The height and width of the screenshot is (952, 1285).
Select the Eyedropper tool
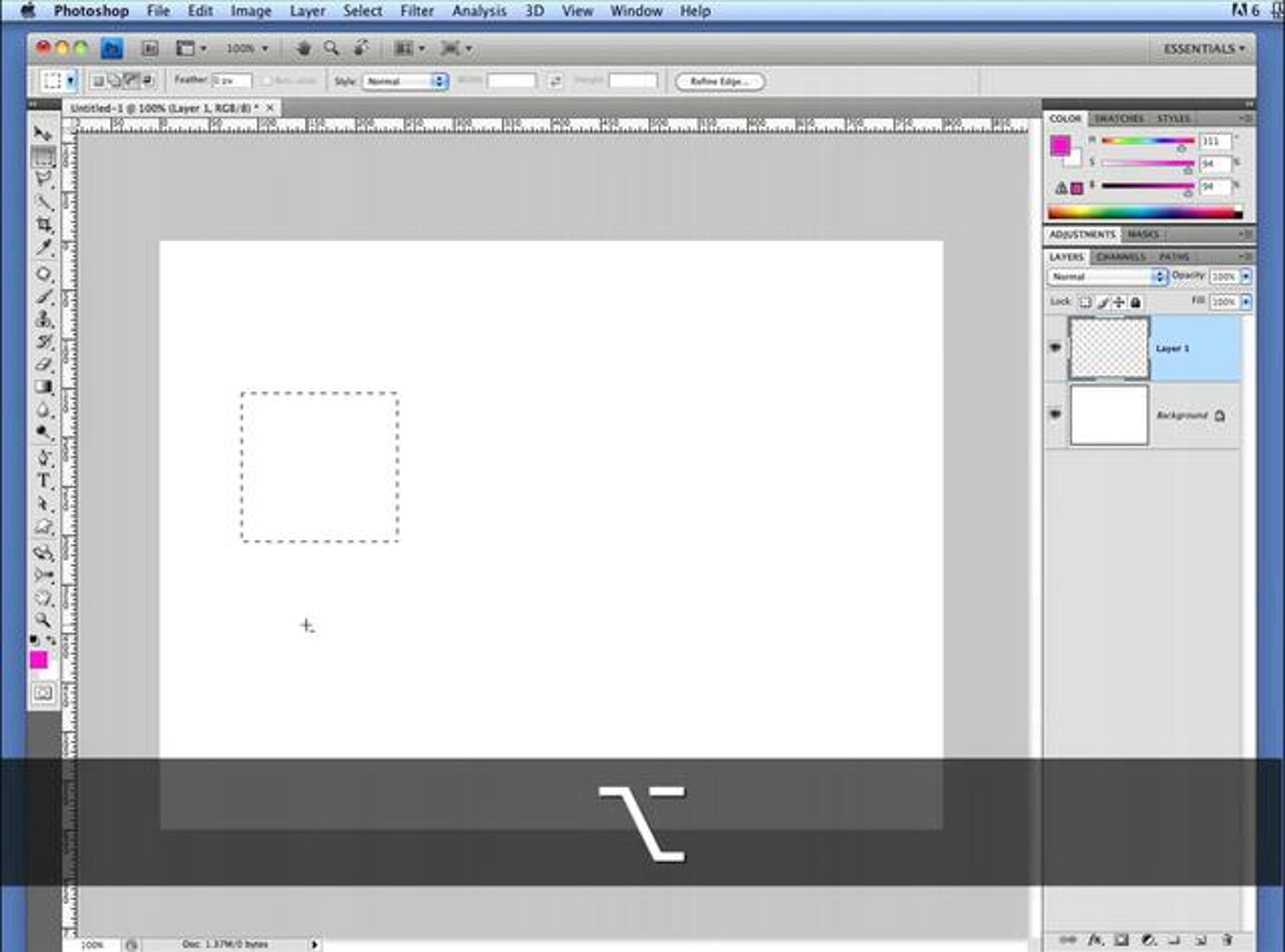click(x=43, y=248)
